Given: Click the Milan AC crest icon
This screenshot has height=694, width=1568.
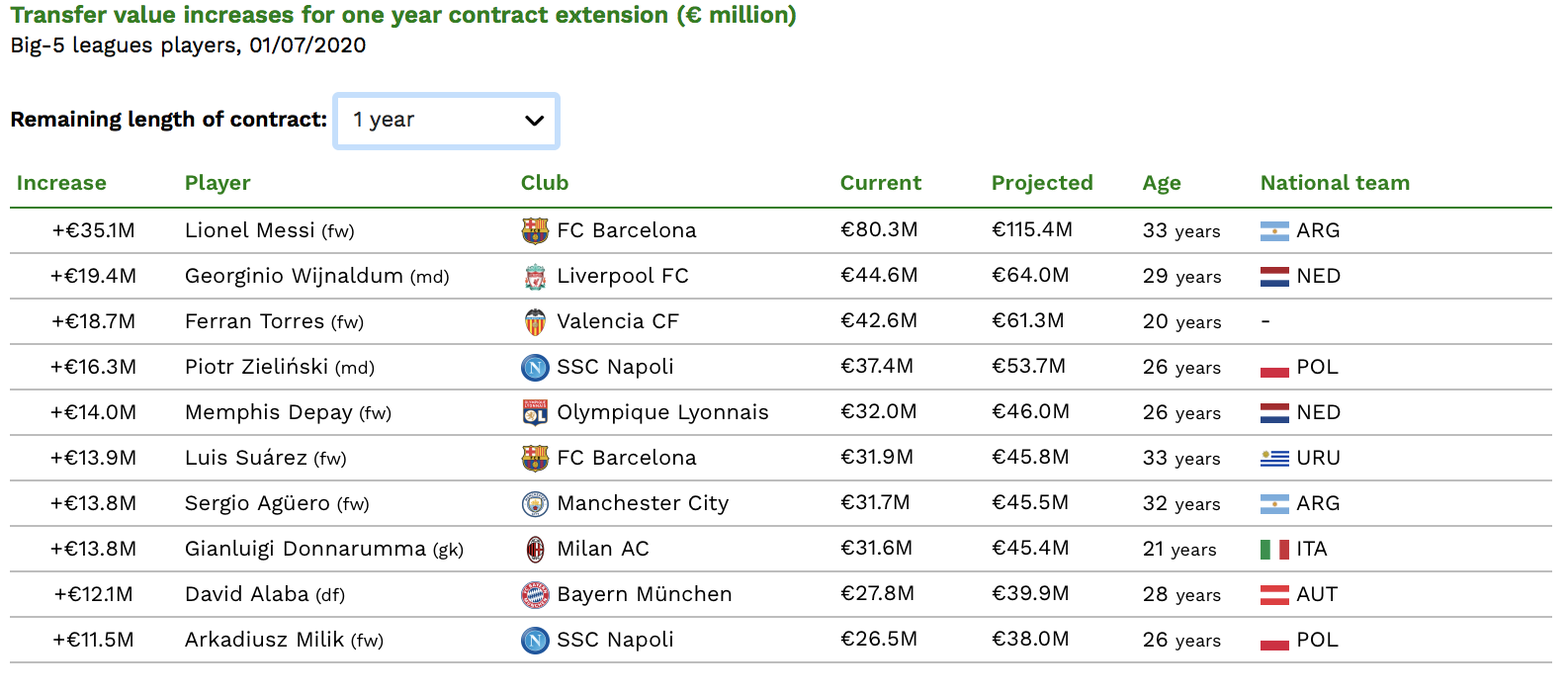Looking at the screenshot, I should [x=535, y=549].
